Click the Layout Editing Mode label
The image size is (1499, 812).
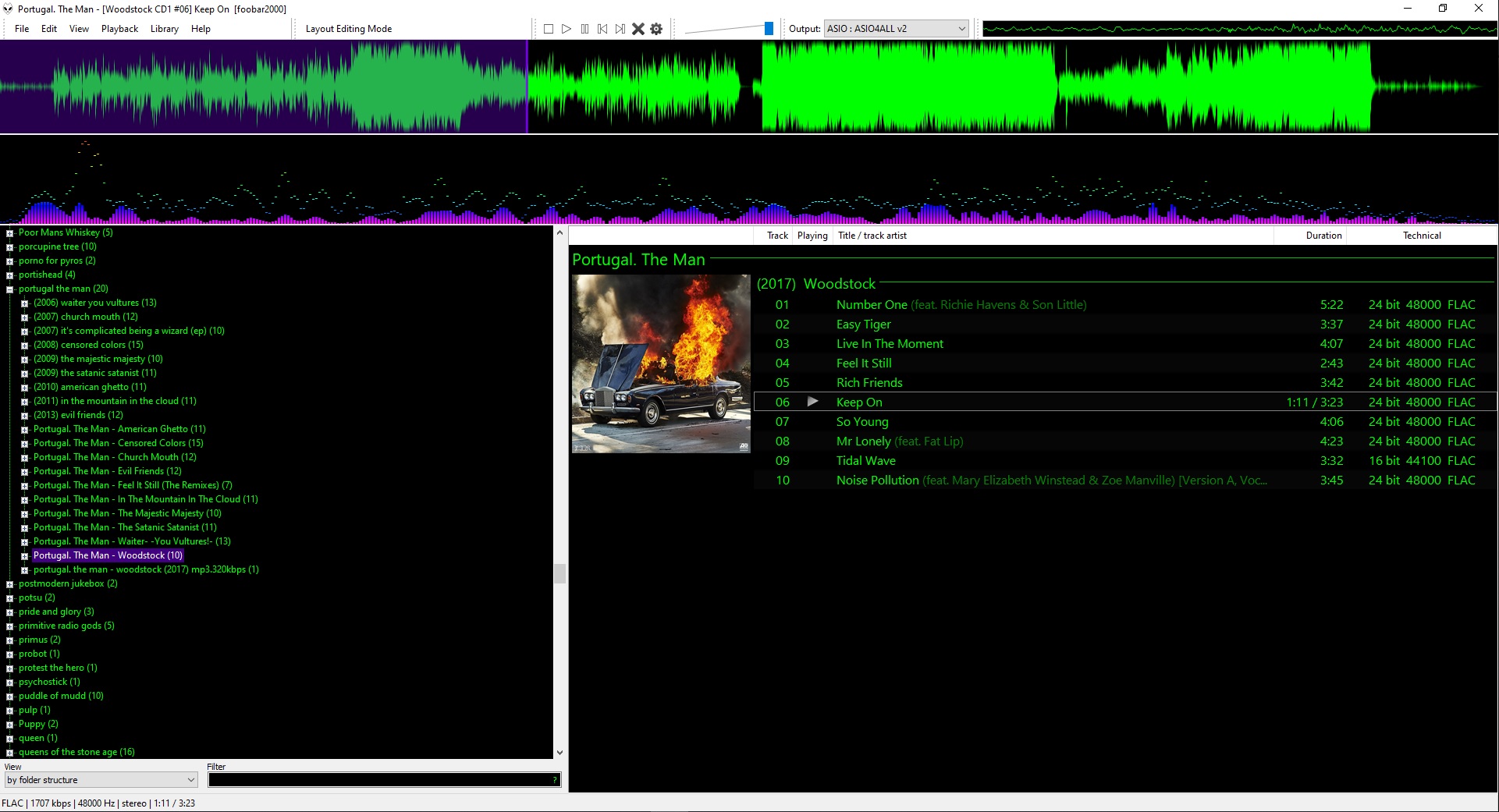tap(349, 29)
